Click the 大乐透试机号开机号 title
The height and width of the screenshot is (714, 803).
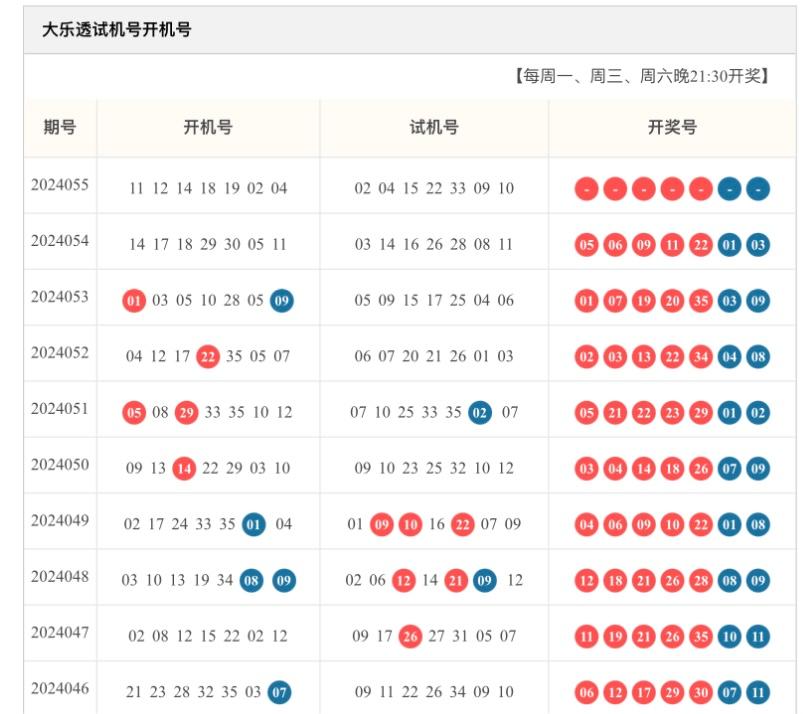(x=116, y=30)
